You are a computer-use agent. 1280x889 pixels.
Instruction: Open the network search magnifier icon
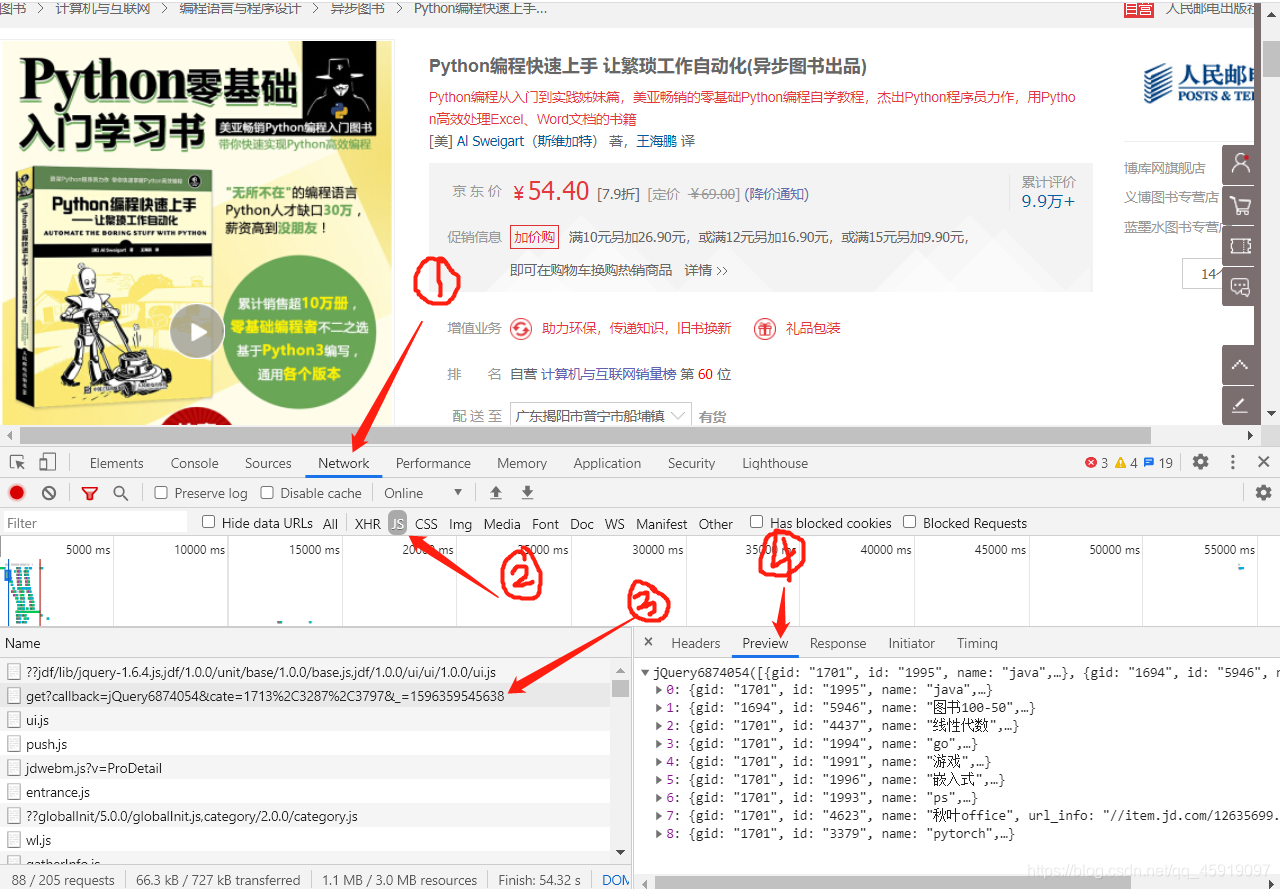[121, 493]
